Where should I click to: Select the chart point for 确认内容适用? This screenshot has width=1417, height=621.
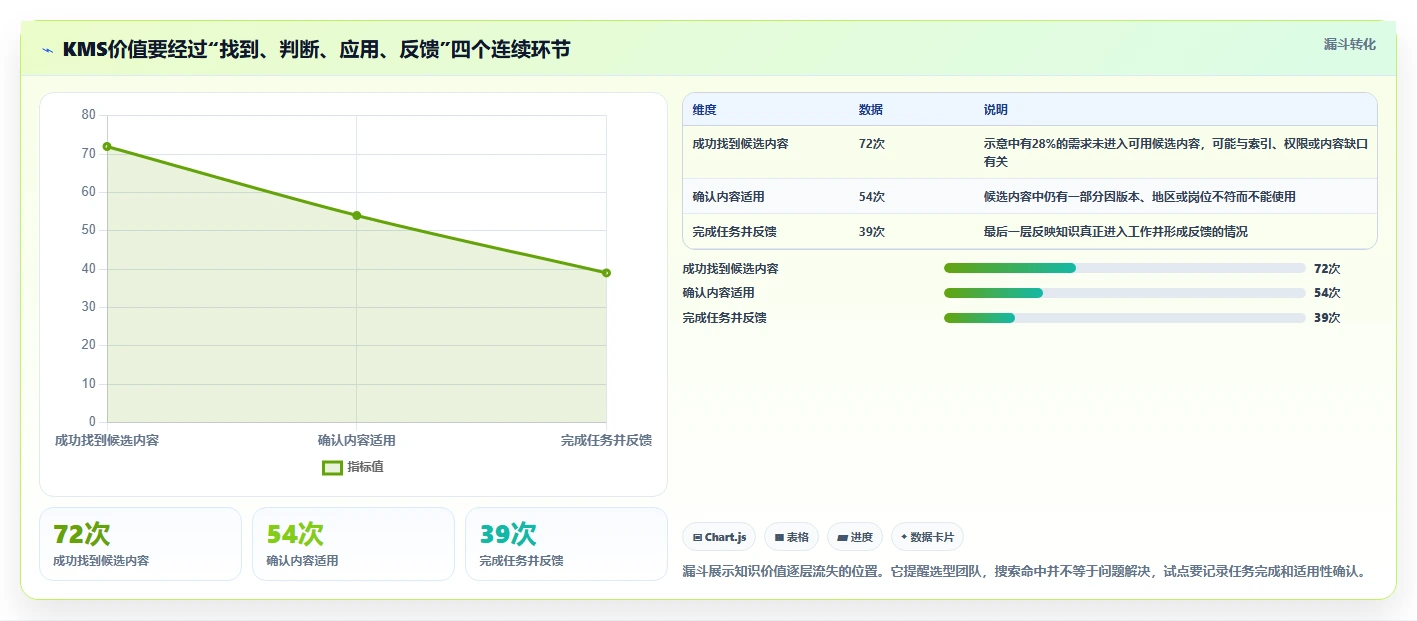(357, 216)
